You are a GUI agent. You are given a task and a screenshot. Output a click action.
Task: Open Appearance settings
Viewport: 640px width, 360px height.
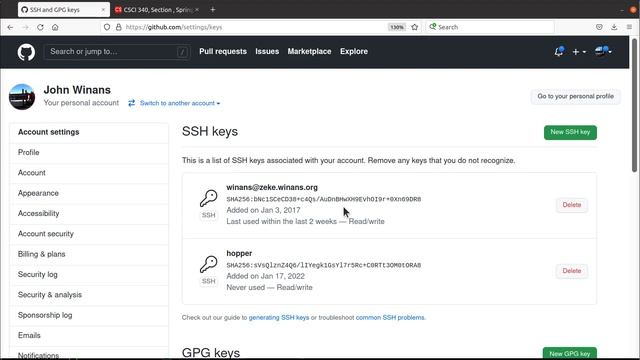point(89,193)
